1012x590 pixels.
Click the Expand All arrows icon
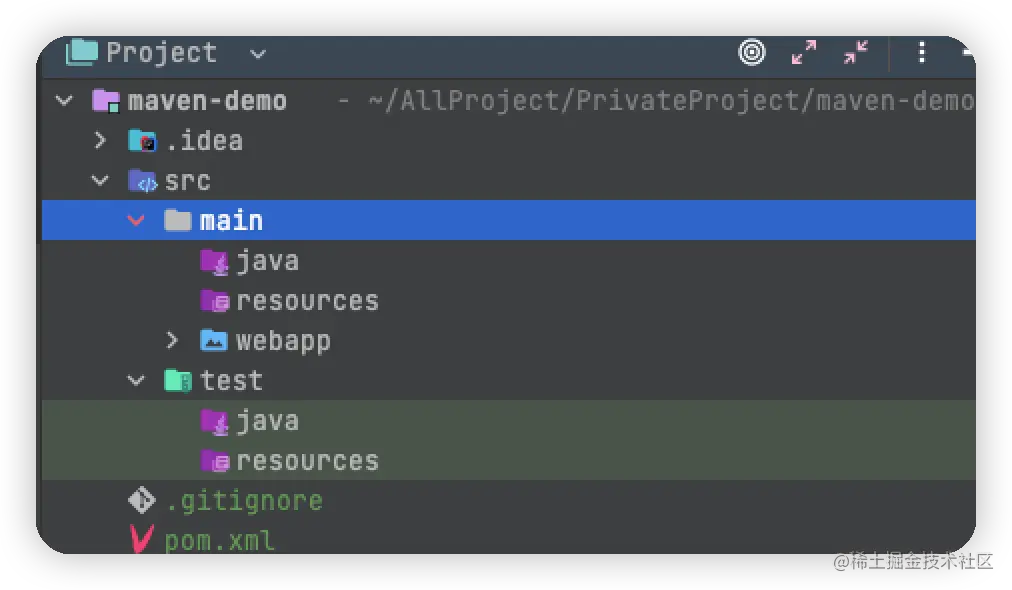coord(804,52)
